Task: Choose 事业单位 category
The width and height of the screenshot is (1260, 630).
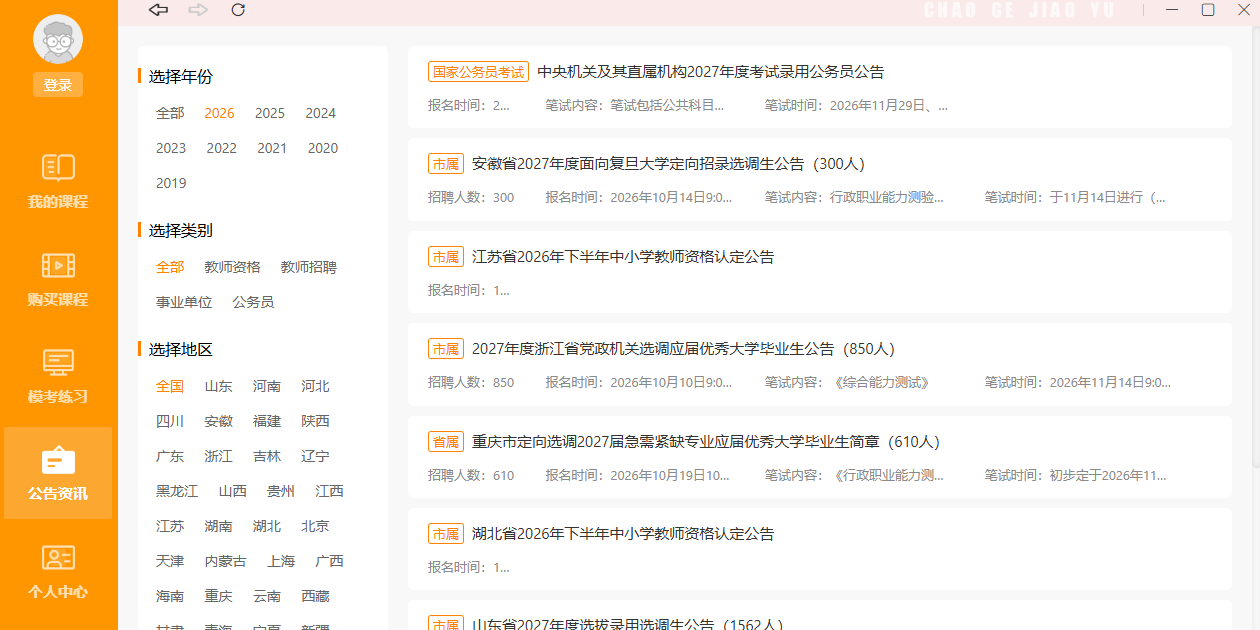Action: pyautogui.click(x=184, y=302)
